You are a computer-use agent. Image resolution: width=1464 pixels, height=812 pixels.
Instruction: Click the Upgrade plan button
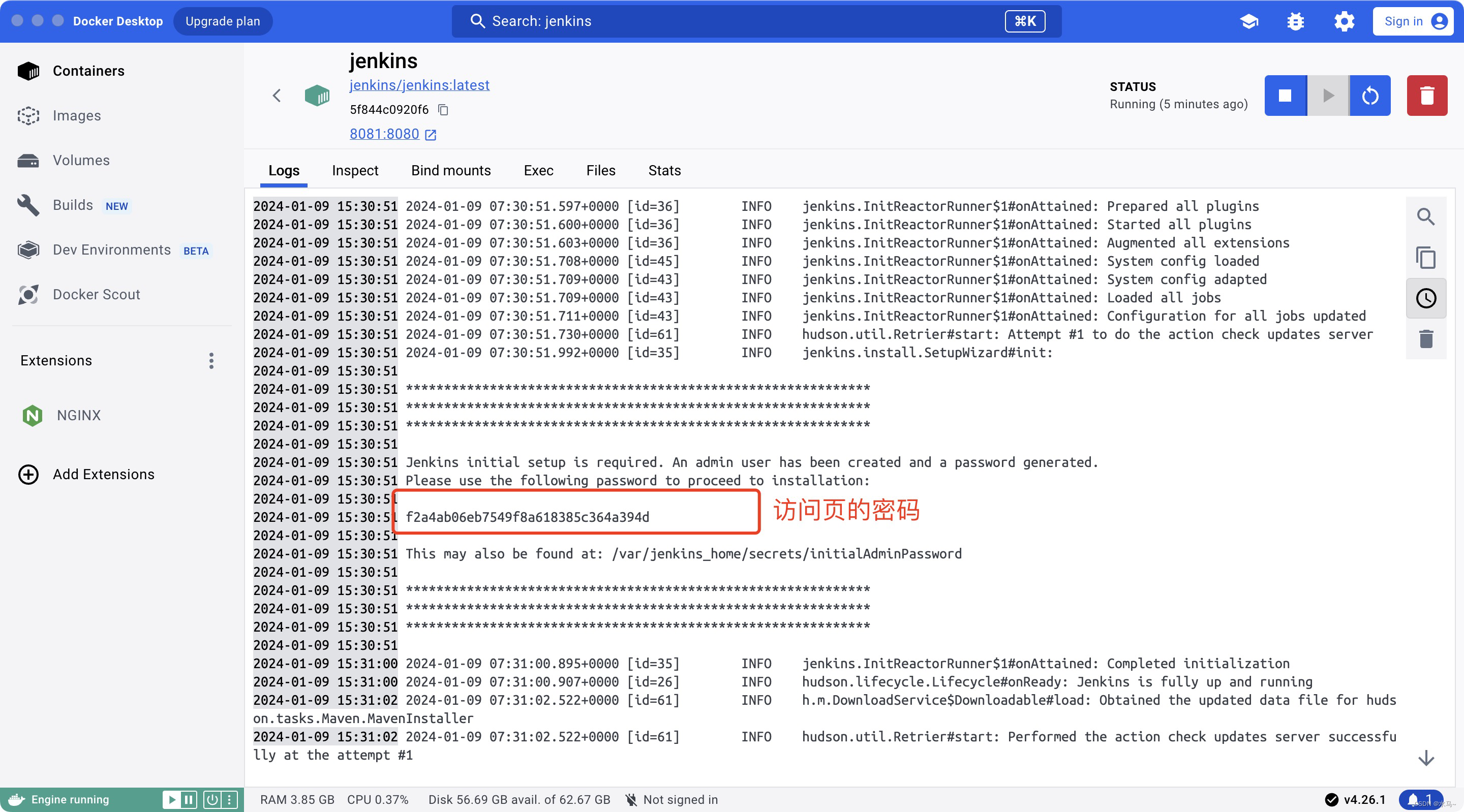(x=222, y=21)
